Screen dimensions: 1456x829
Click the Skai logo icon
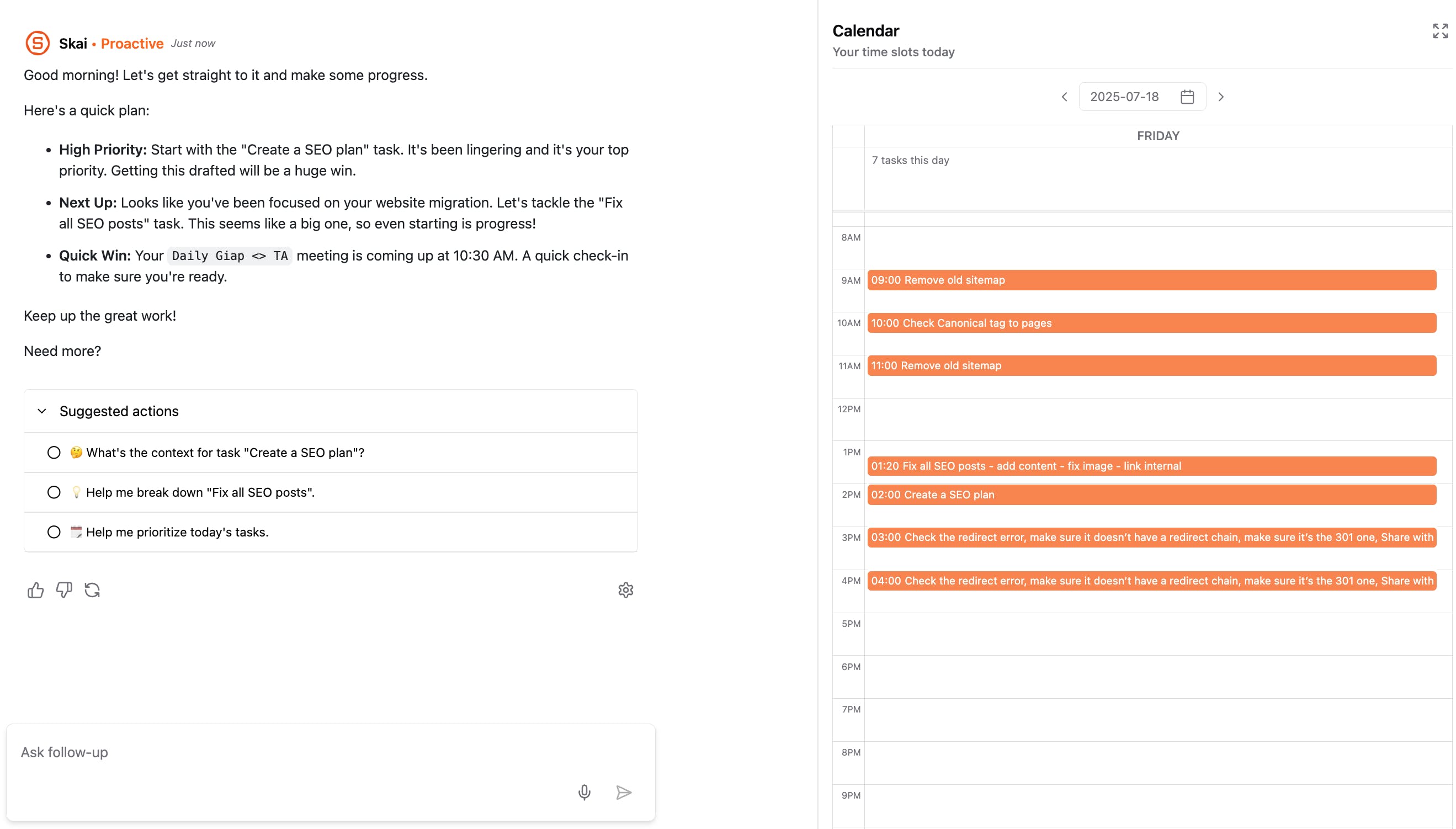tap(38, 43)
